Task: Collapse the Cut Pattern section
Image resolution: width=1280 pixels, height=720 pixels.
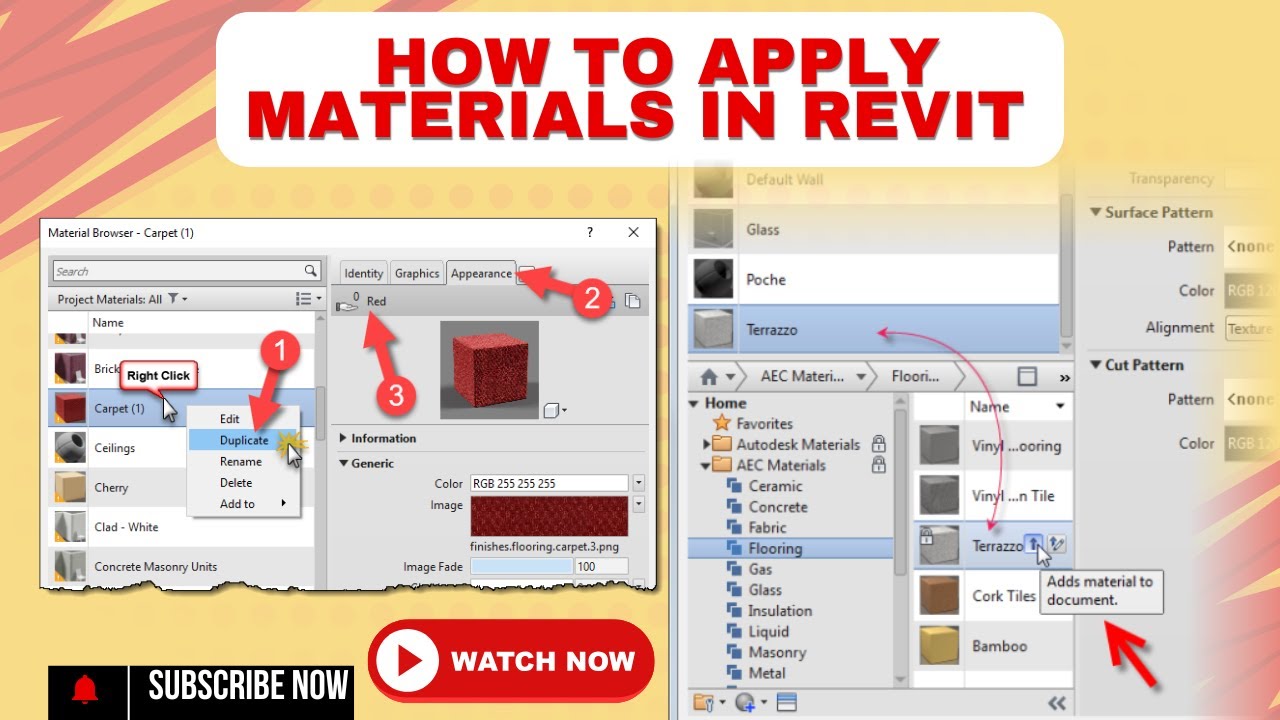Action: [x=1096, y=365]
